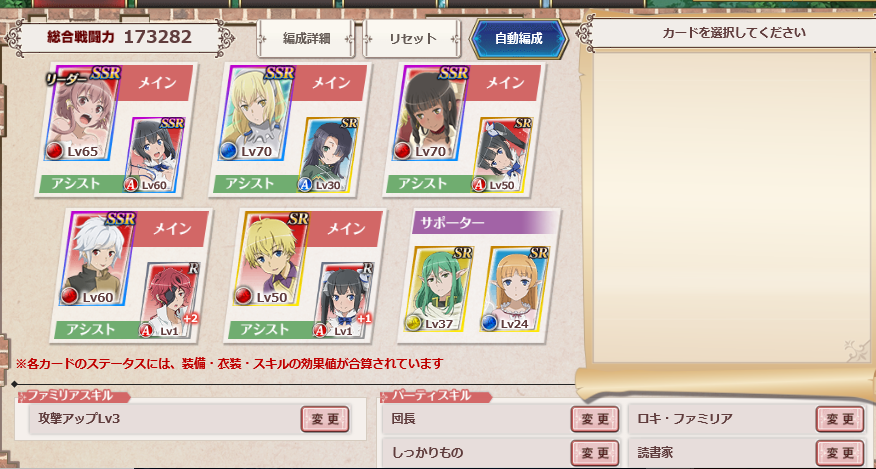Change the 攻撃アップLv3 familia skill

325,419
